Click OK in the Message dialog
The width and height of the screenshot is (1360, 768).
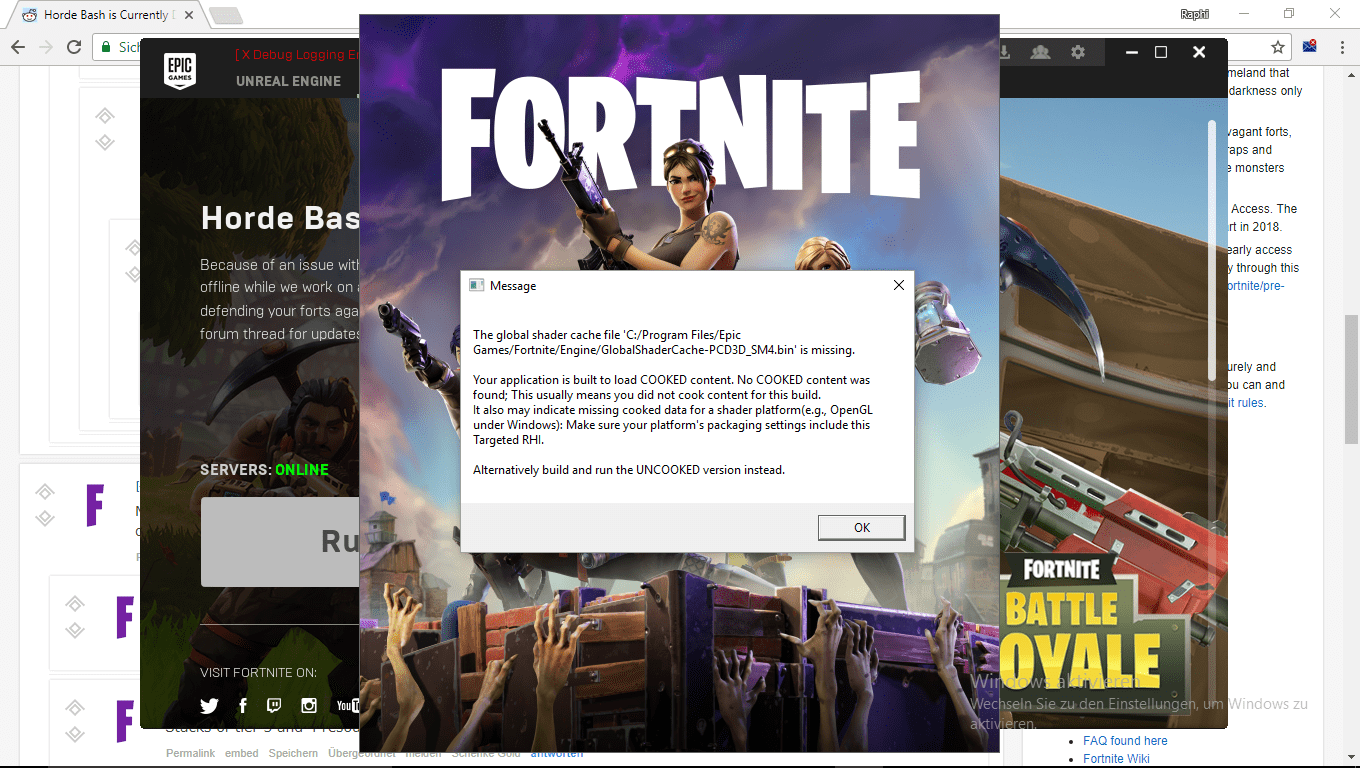[861, 527]
